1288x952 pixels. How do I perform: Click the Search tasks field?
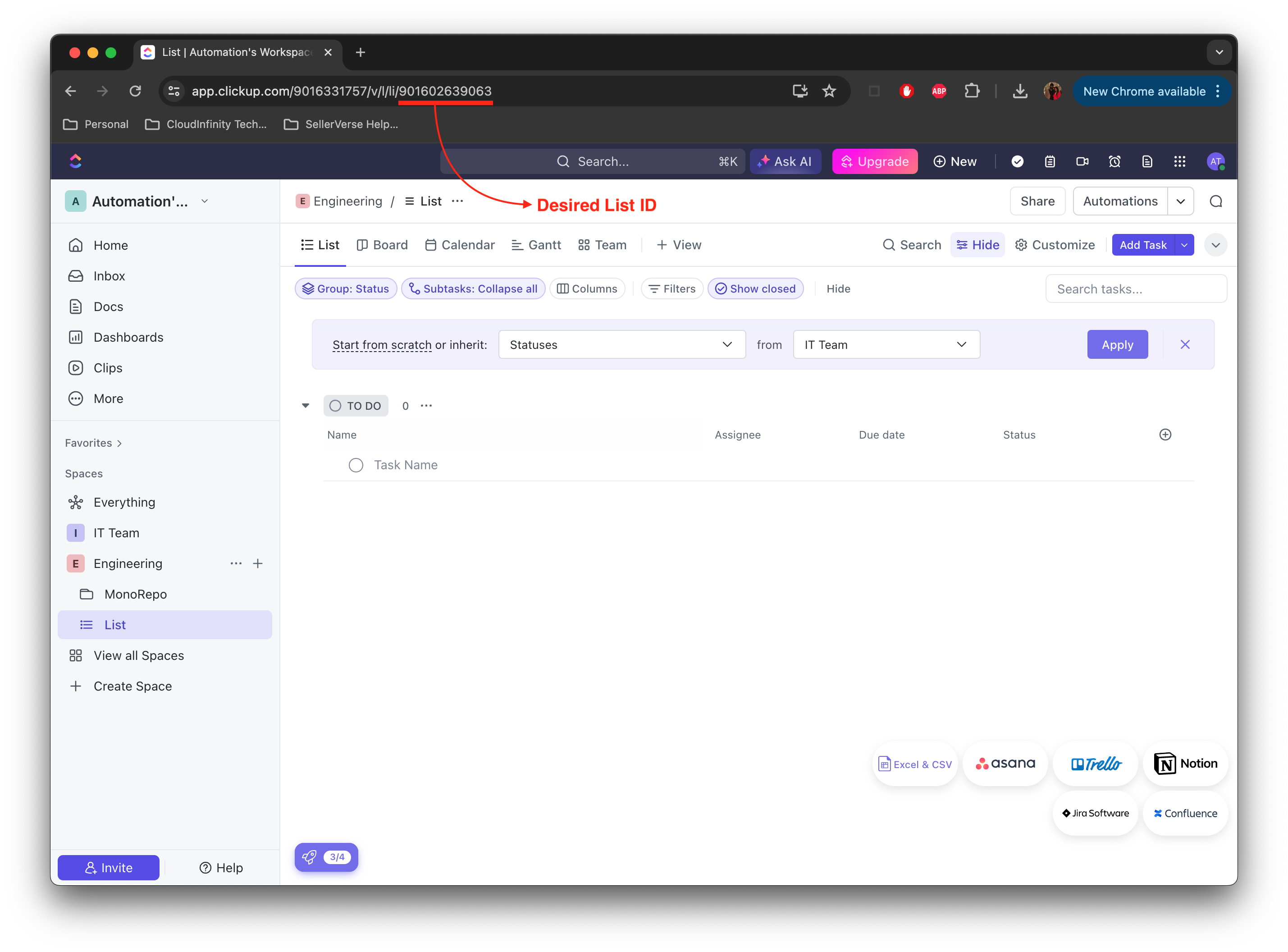click(x=1135, y=288)
